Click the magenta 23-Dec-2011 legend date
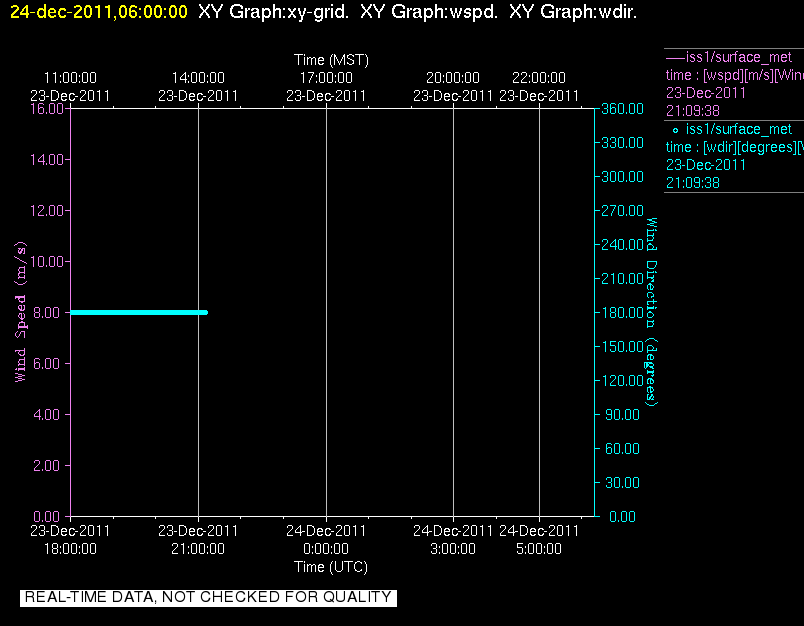This screenshot has height=626, width=804. pyautogui.click(x=706, y=93)
